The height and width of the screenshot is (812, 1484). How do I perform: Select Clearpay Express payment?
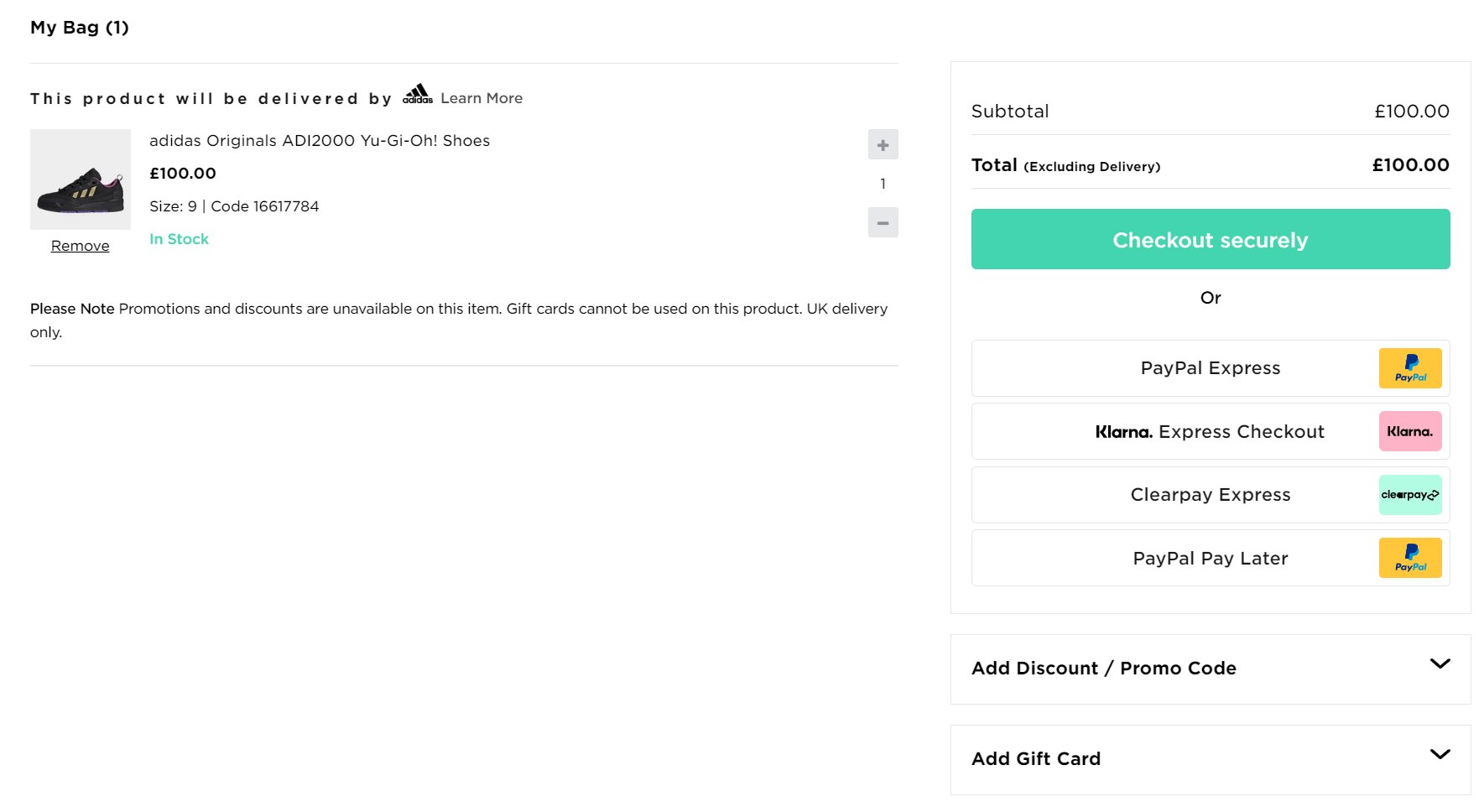(x=1211, y=495)
